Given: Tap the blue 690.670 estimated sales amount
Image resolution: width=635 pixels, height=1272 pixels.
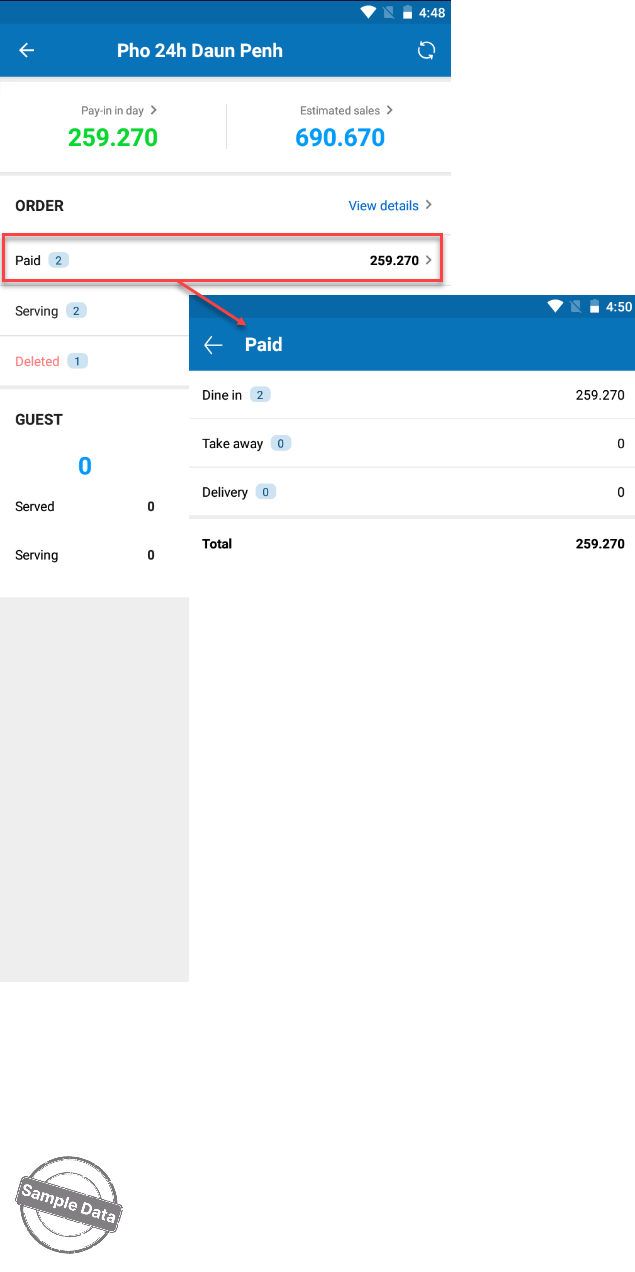Looking at the screenshot, I should click(340, 138).
